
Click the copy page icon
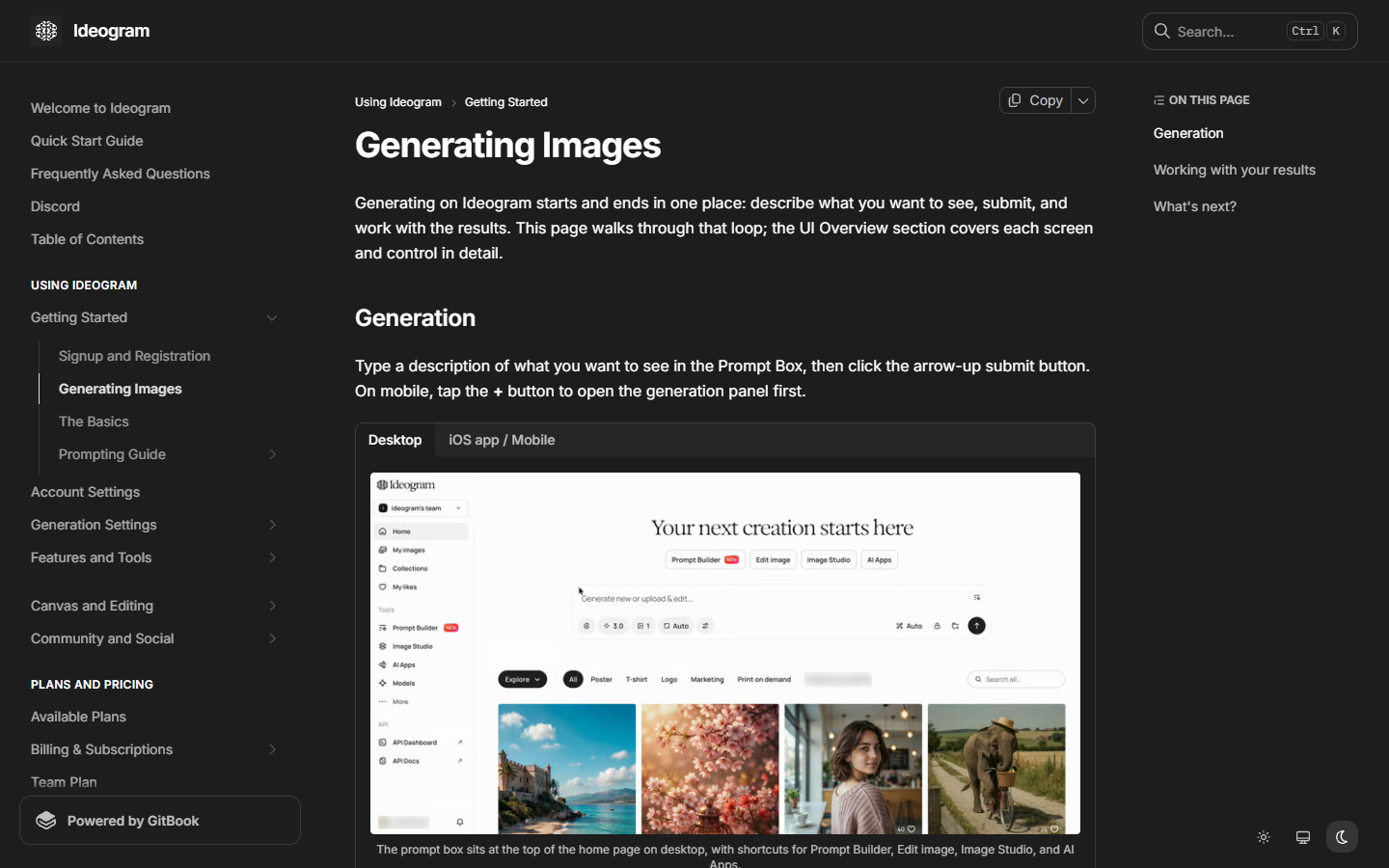(1015, 100)
